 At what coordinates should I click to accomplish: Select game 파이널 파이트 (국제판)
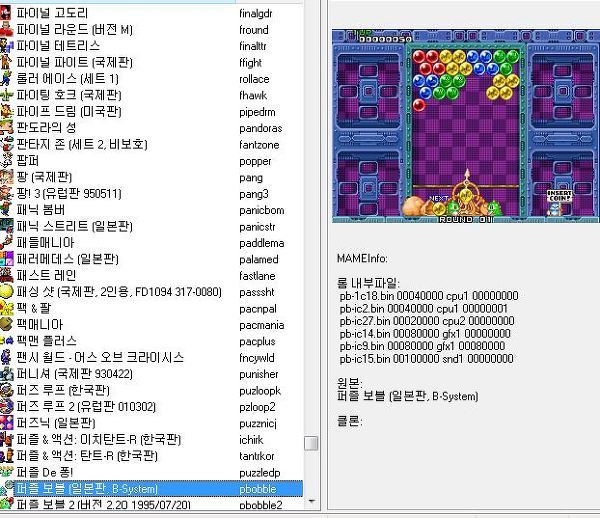coord(74,62)
